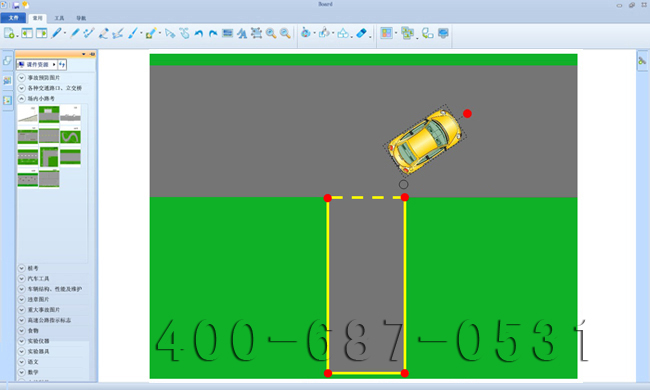650x390 pixels.
Task: Select the S-curve road thumbnail
Action: coord(70,136)
